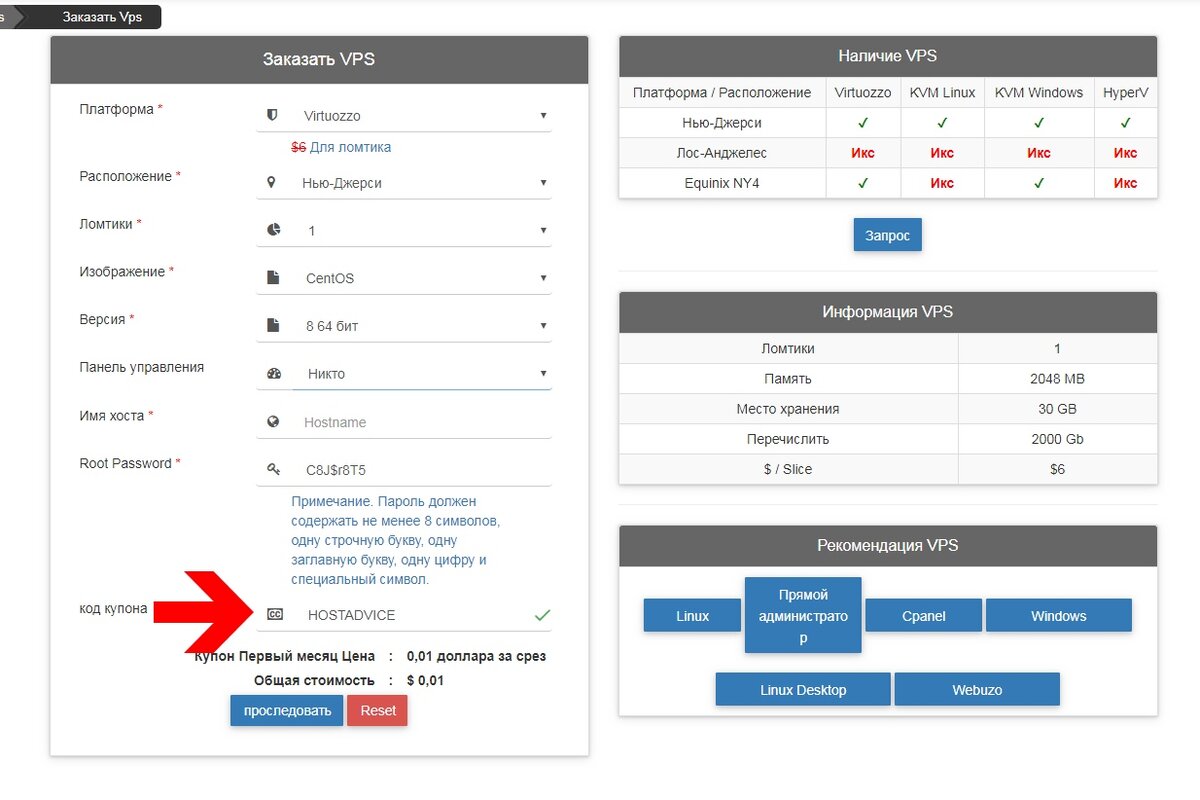The width and height of the screenshot is (1200, 800).
Task: Click Equinix NY4 KVM Windows availability checkmark
Action: pos(1039,183)
